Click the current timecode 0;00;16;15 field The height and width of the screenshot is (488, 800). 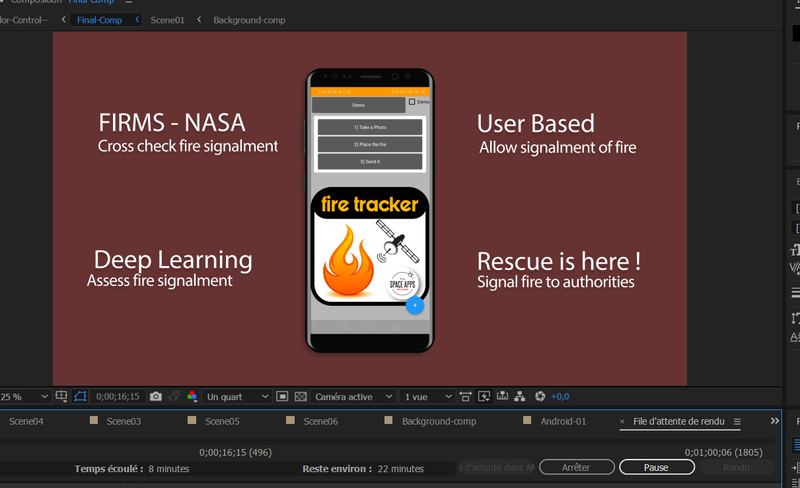point(117,397)
